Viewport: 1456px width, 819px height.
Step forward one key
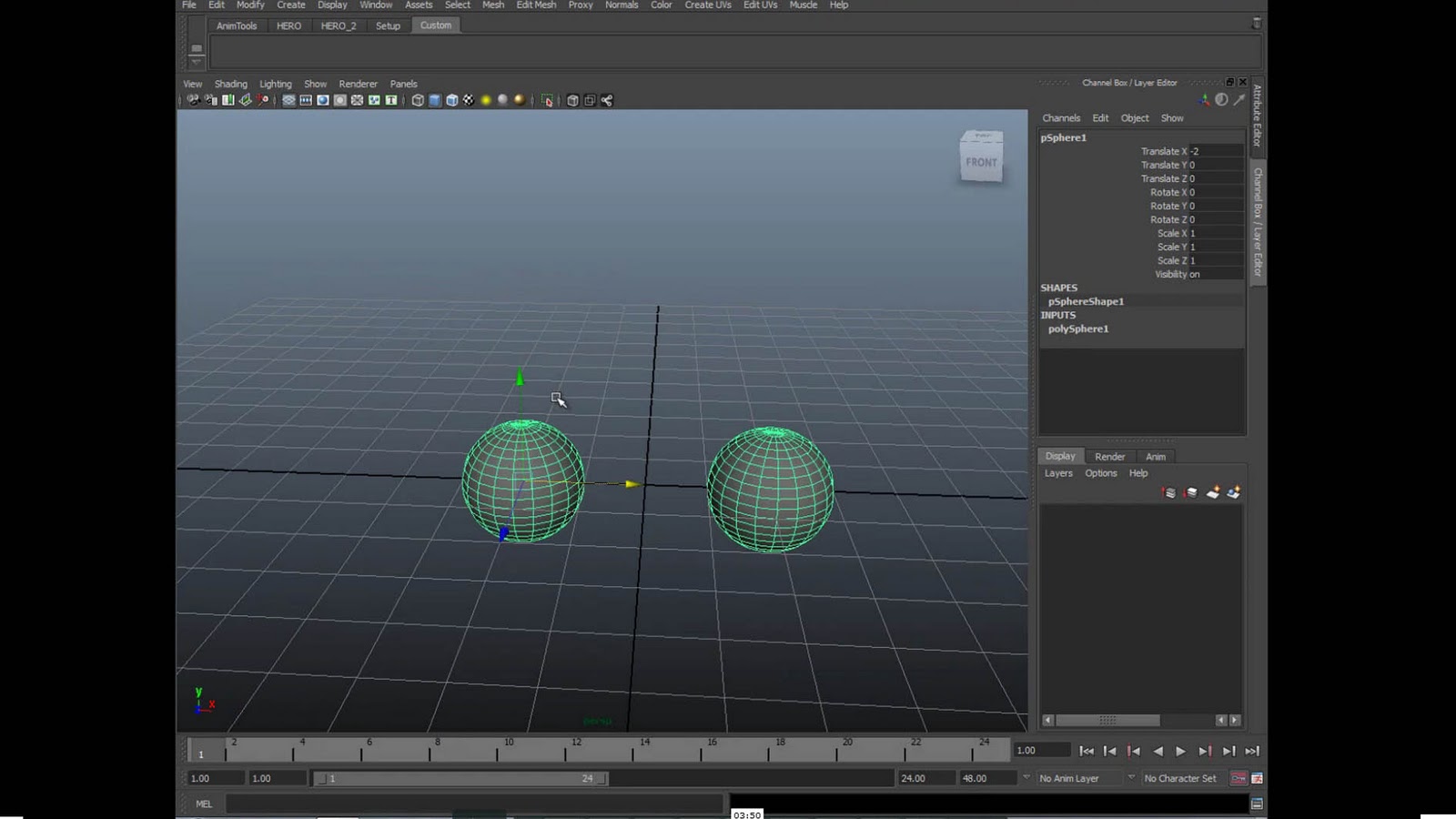1205,751
